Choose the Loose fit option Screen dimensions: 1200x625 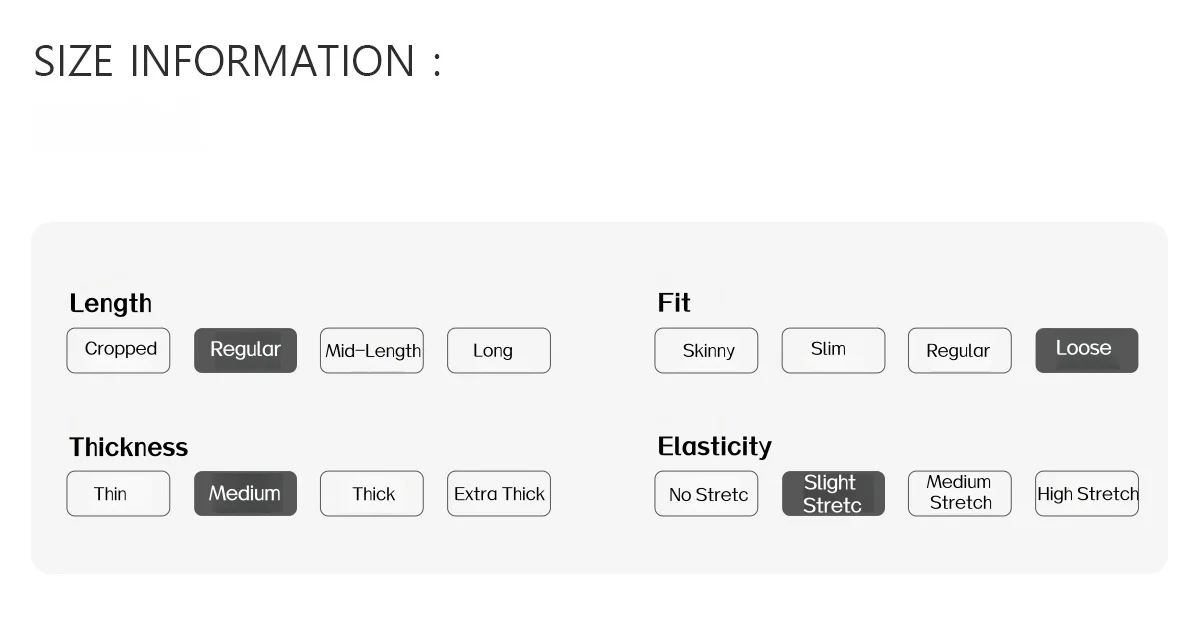click(1087, 350)
